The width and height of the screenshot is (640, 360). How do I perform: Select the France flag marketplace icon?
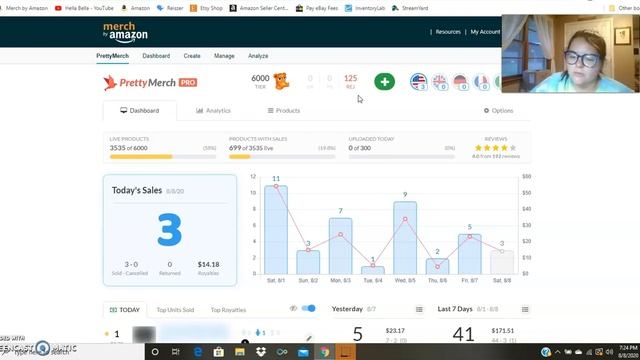pyautogui.click(x=482, y=82)
